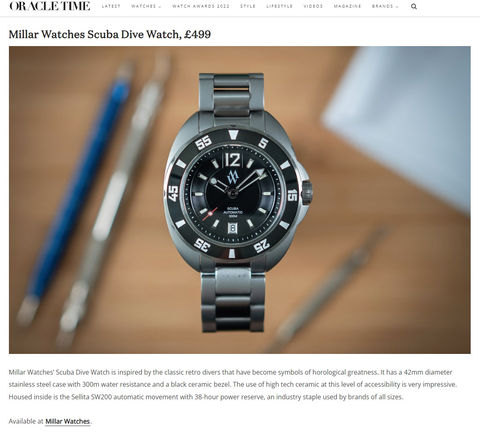480x432 pixels.
Task: Click the watch bracelet below the case
Action: pyautogui.click(x=233, y=297)
